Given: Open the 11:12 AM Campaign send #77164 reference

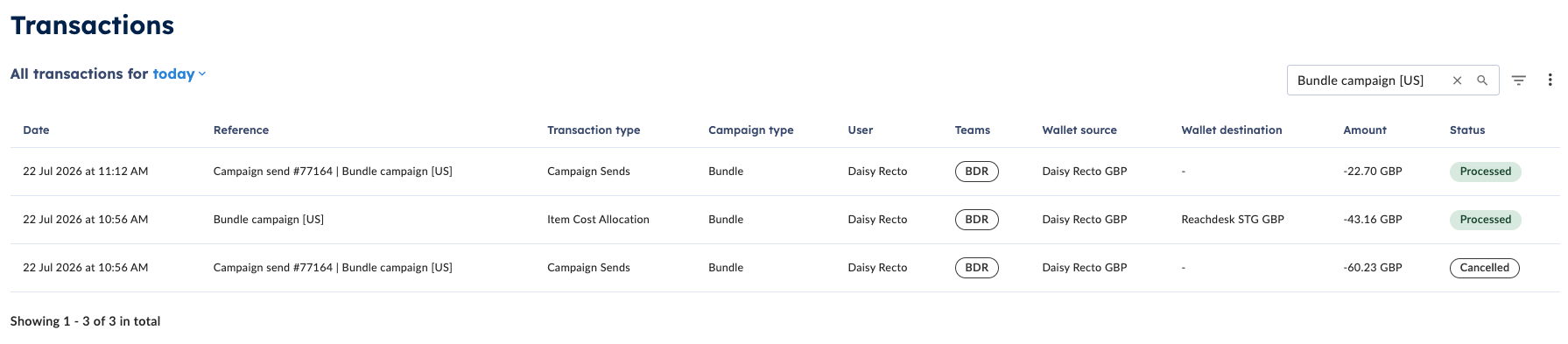Looking at the screenshot, I should (333, 172).
